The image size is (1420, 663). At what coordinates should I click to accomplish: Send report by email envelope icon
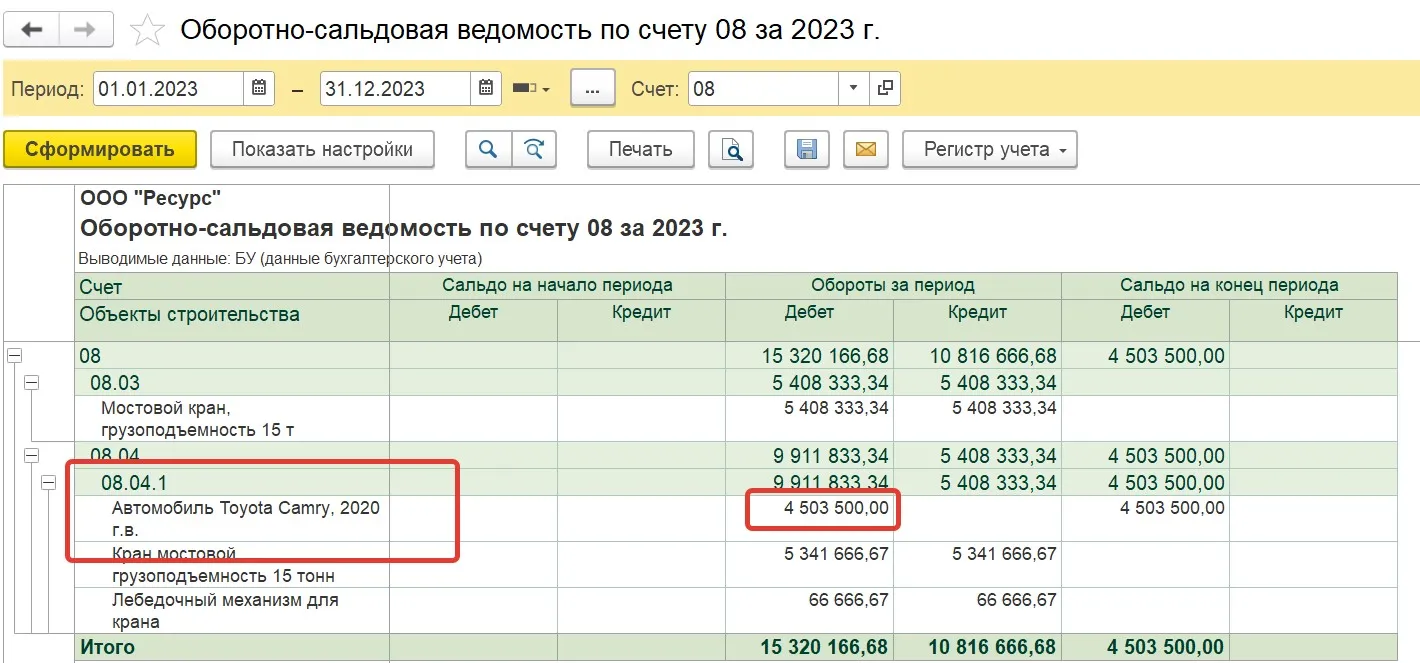tap(865, 150)
